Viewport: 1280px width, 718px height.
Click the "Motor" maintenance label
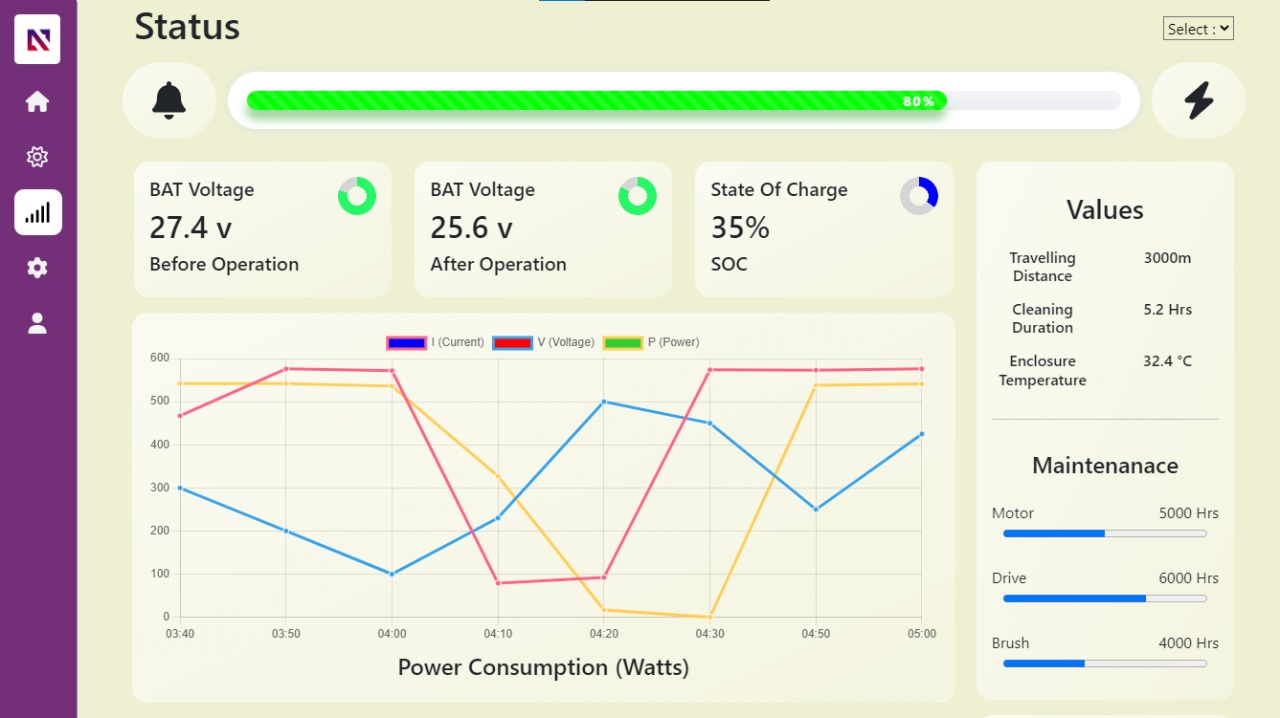[1013, 513]
